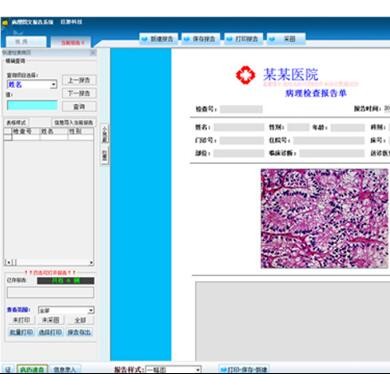Click the 打印报告 (print report) toolbar button

(x=243, y=39)
